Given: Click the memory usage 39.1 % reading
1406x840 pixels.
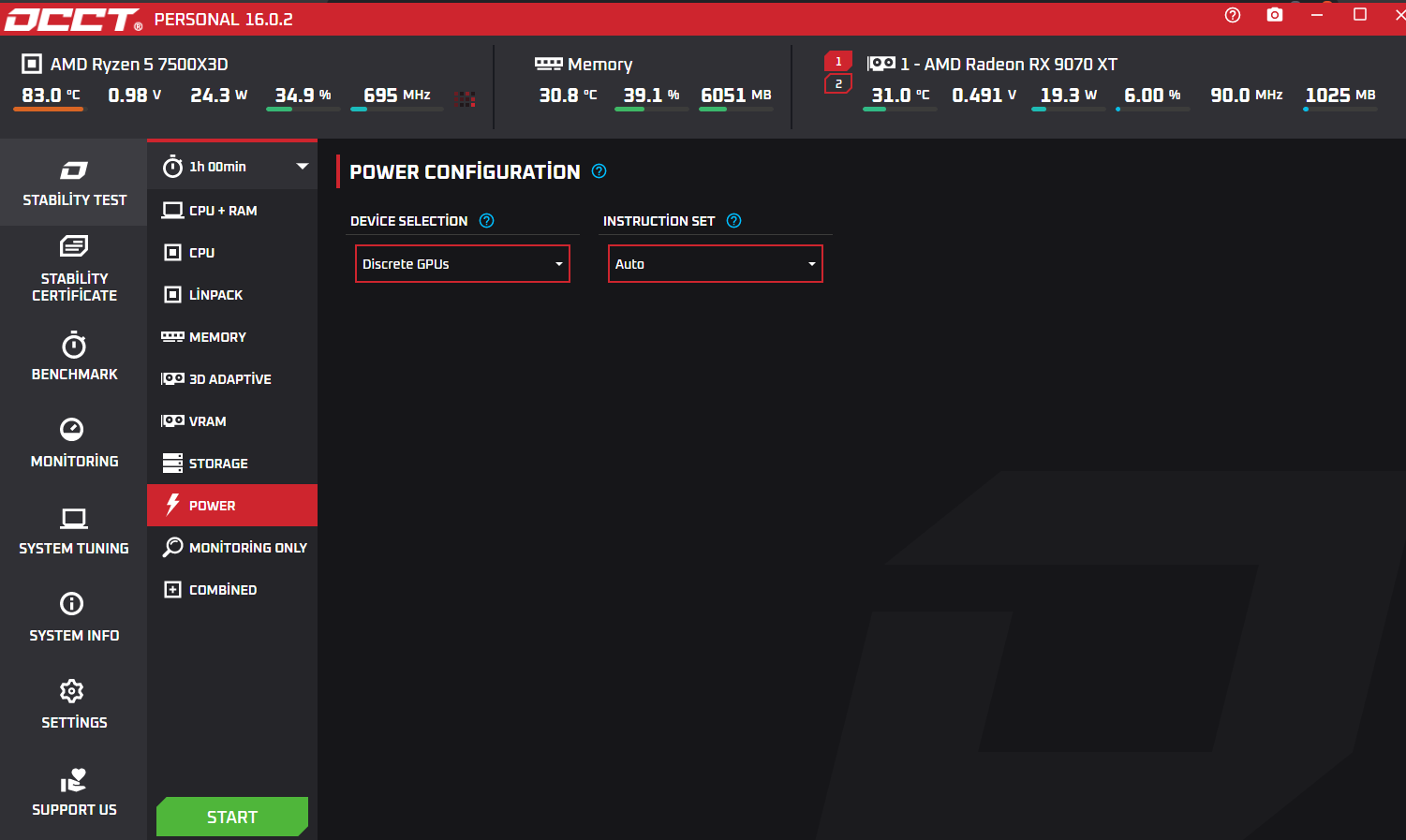Looking at the screenshot, I should pyautogui.click(x=651, y=96).
